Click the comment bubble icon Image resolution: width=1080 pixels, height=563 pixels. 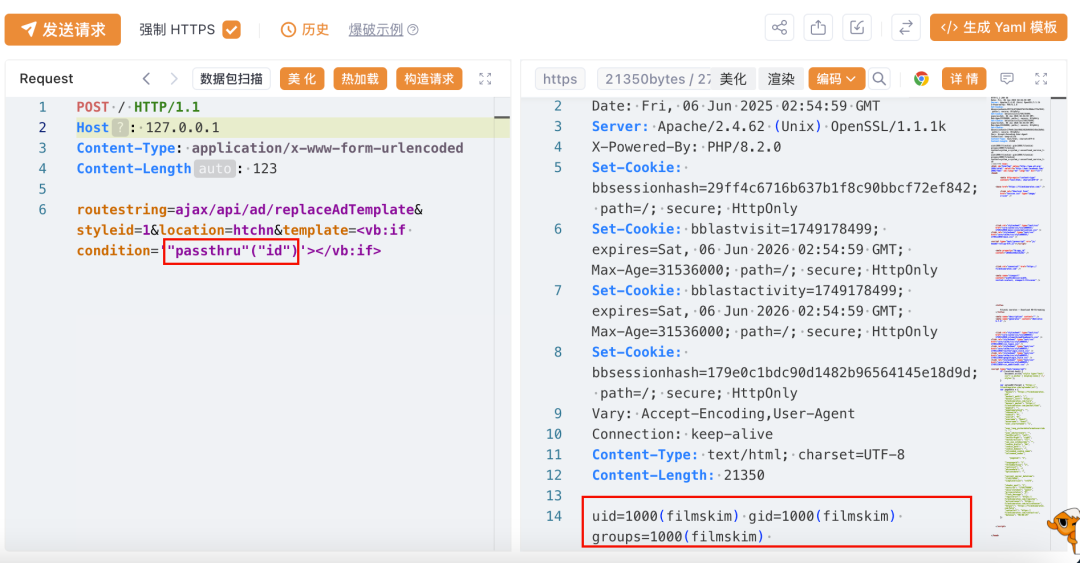pos(1007,79)
